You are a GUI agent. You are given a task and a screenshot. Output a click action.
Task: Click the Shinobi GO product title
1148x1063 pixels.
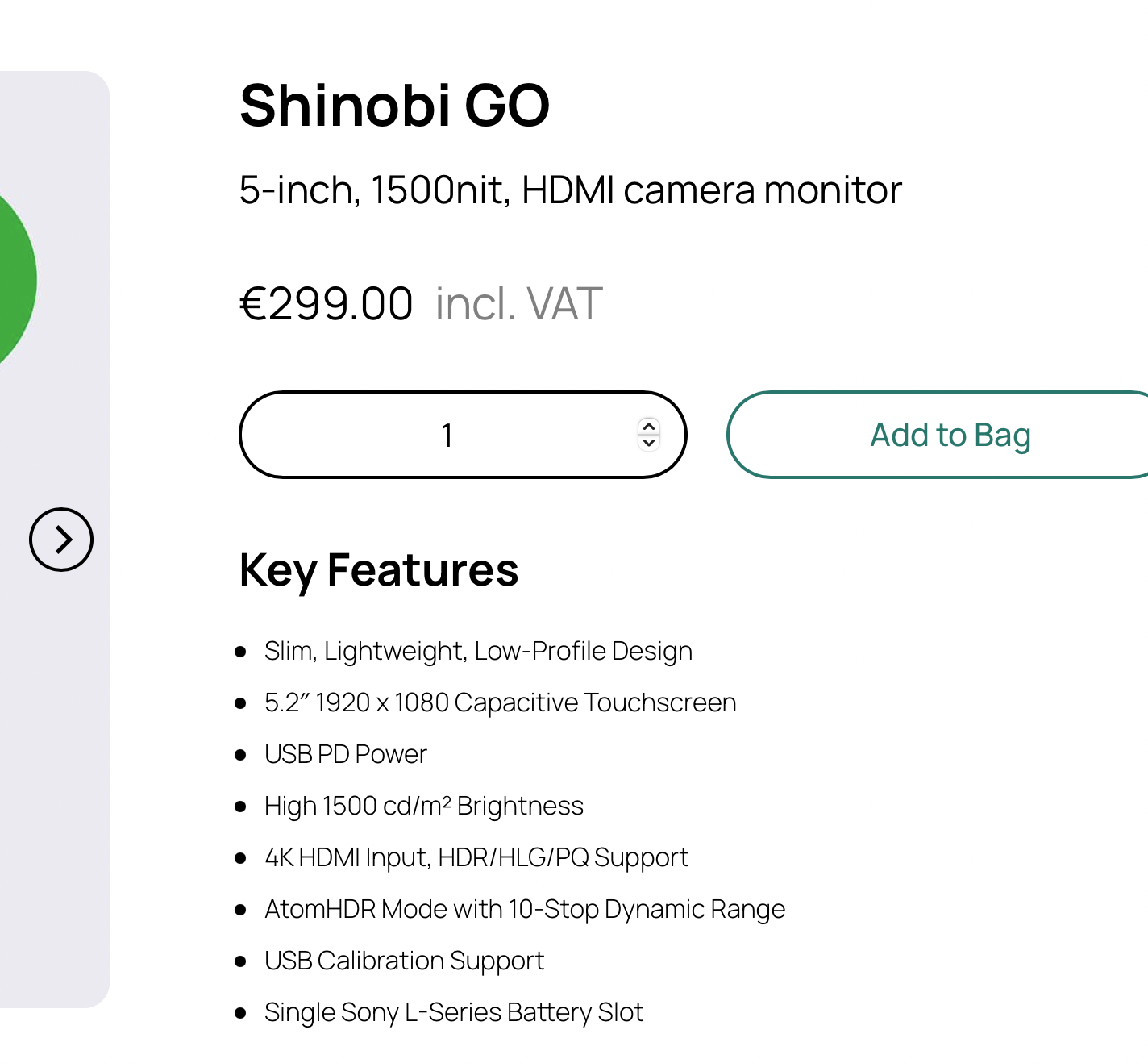click(394, 106)
